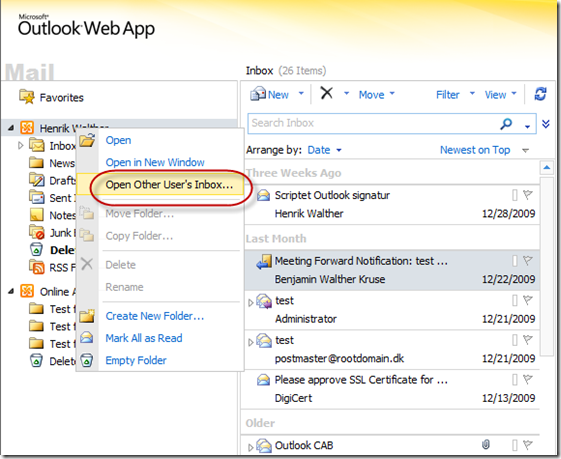The image size is (561, 459).
Task: Expand the test conversation from Administrator
Action: click(x=250, y=303)
